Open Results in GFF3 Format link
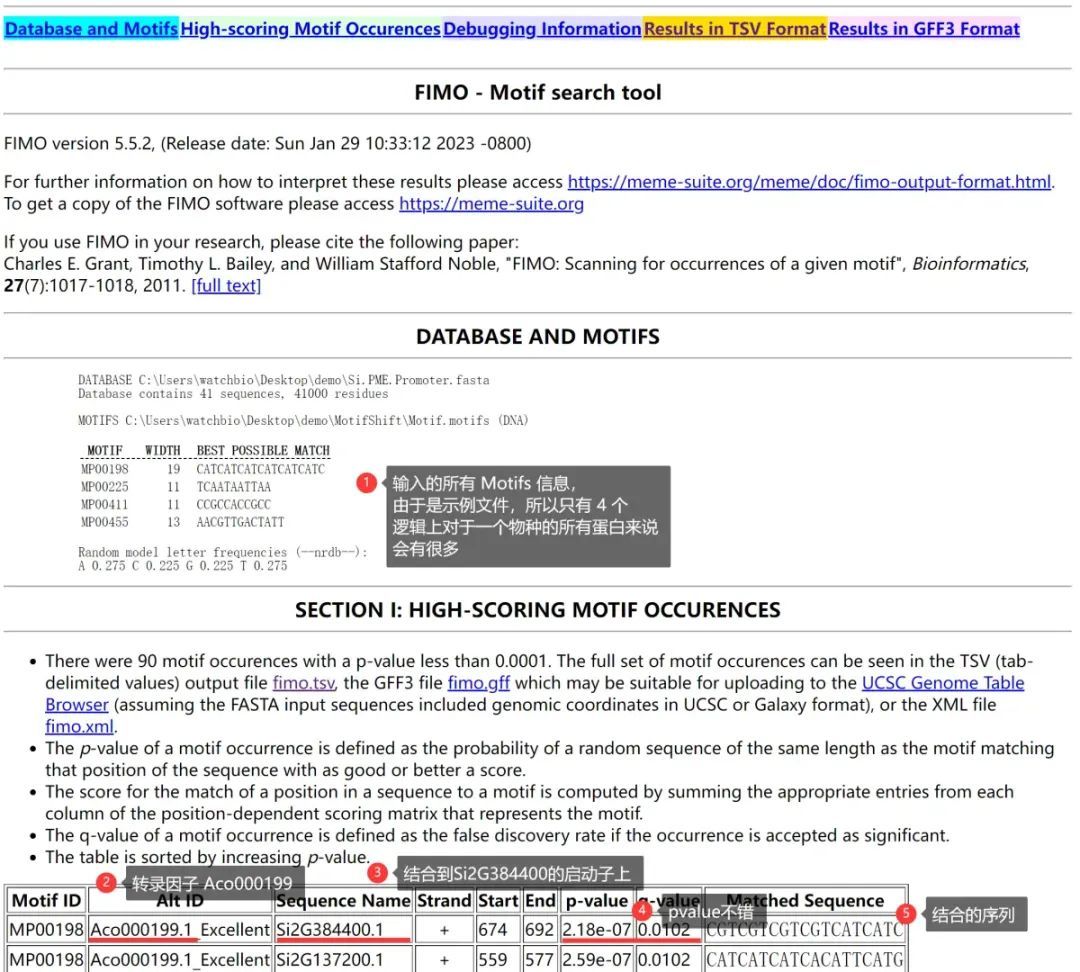Viewport: 1080px width, 972px height. [924, 29]
